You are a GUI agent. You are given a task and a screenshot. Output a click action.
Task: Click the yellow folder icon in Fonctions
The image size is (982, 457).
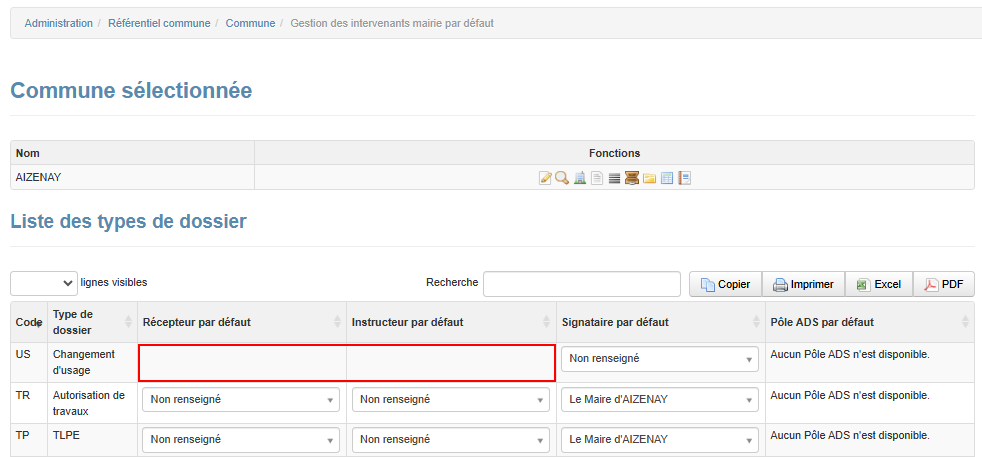[x=649, y=178]
